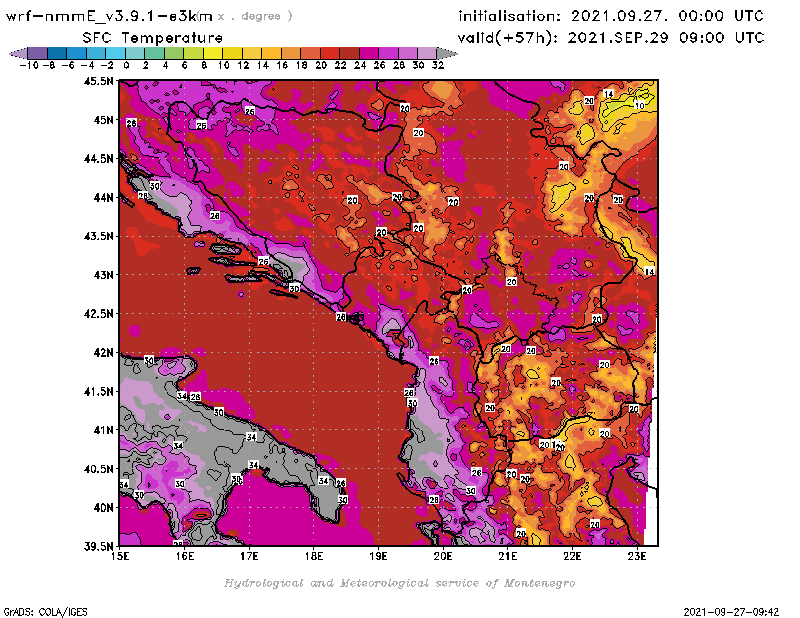The image size is (800, 618).
Task: Click the '0' tick label under the legend
Action: tap(126, 65)
